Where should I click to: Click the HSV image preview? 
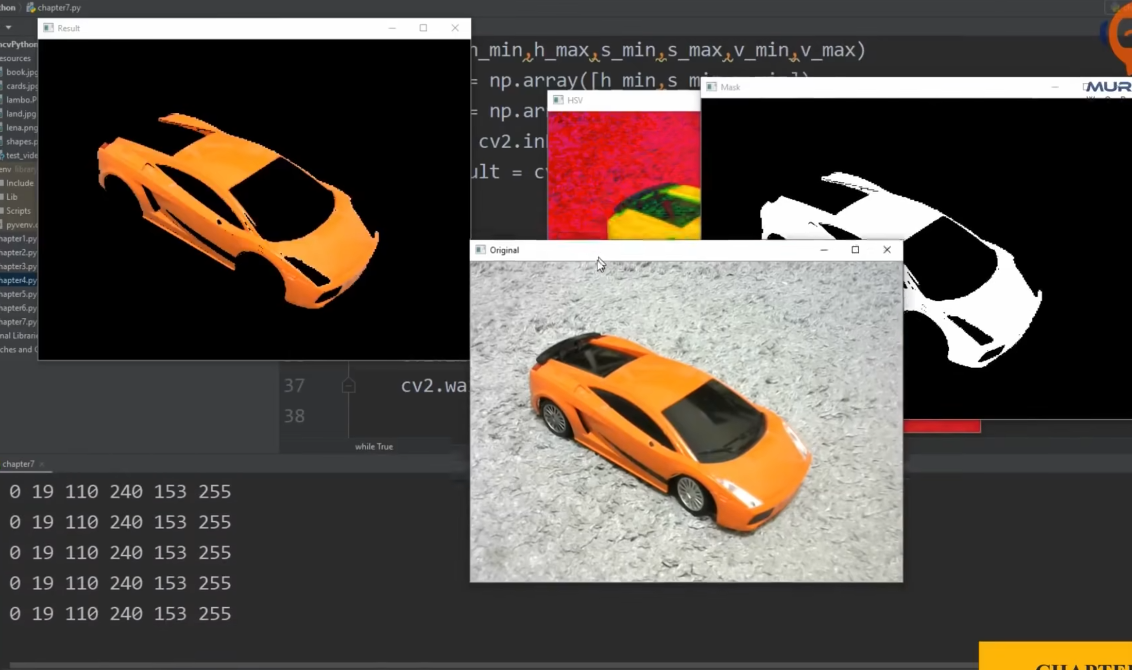tap(624, 175)
